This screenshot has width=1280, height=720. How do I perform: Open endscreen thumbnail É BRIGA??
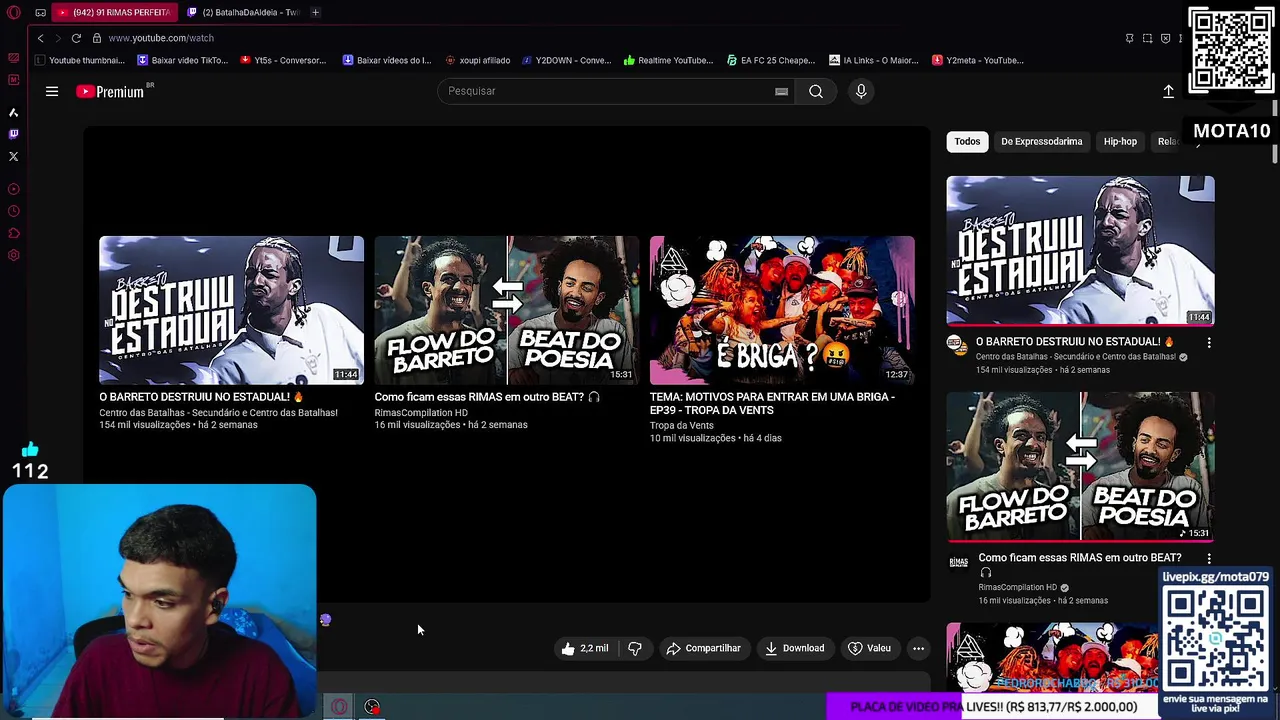(782, 310)
